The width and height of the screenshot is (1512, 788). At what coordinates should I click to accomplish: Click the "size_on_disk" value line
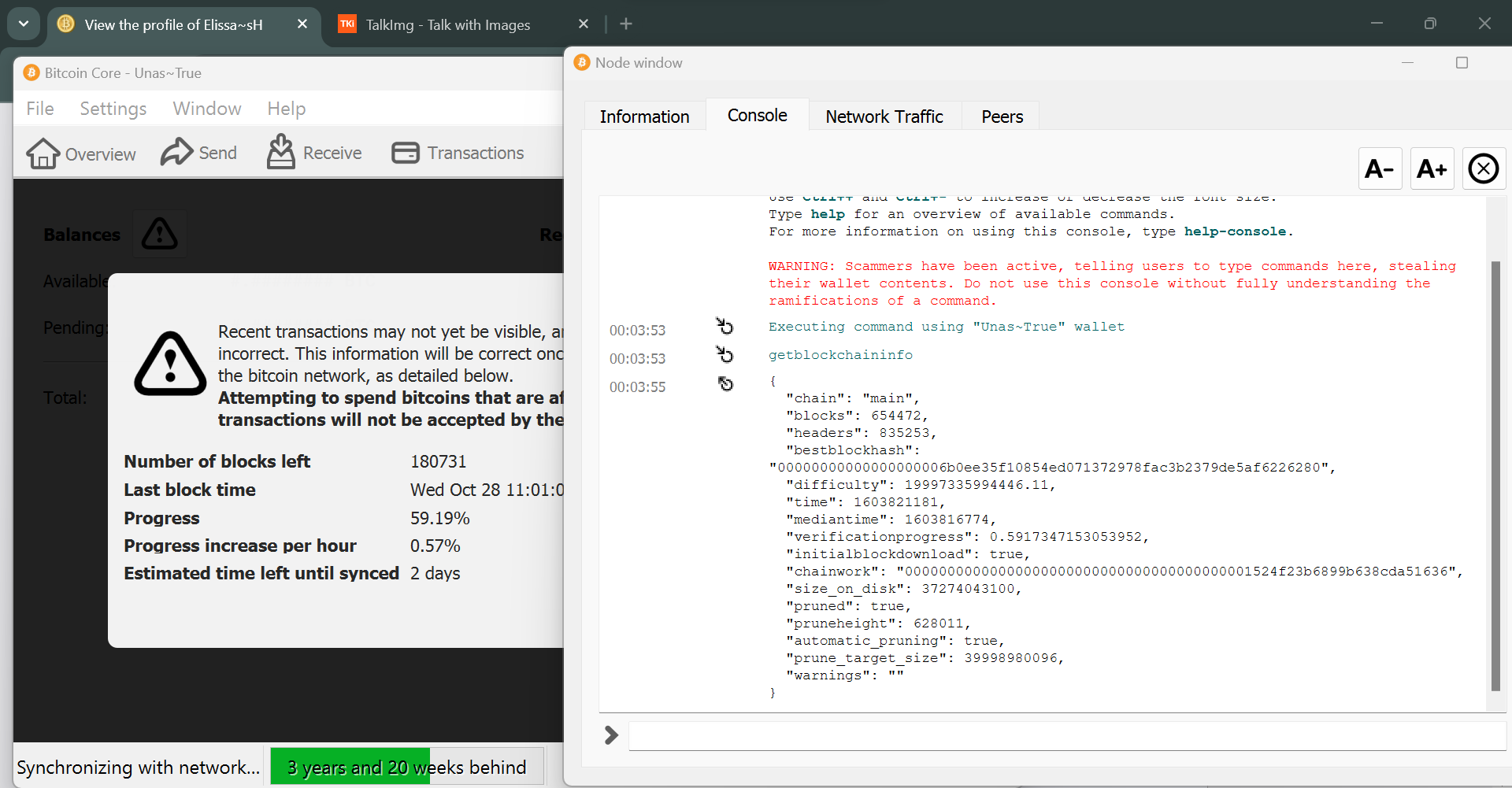pyautogui.click(x=903, y=589)
